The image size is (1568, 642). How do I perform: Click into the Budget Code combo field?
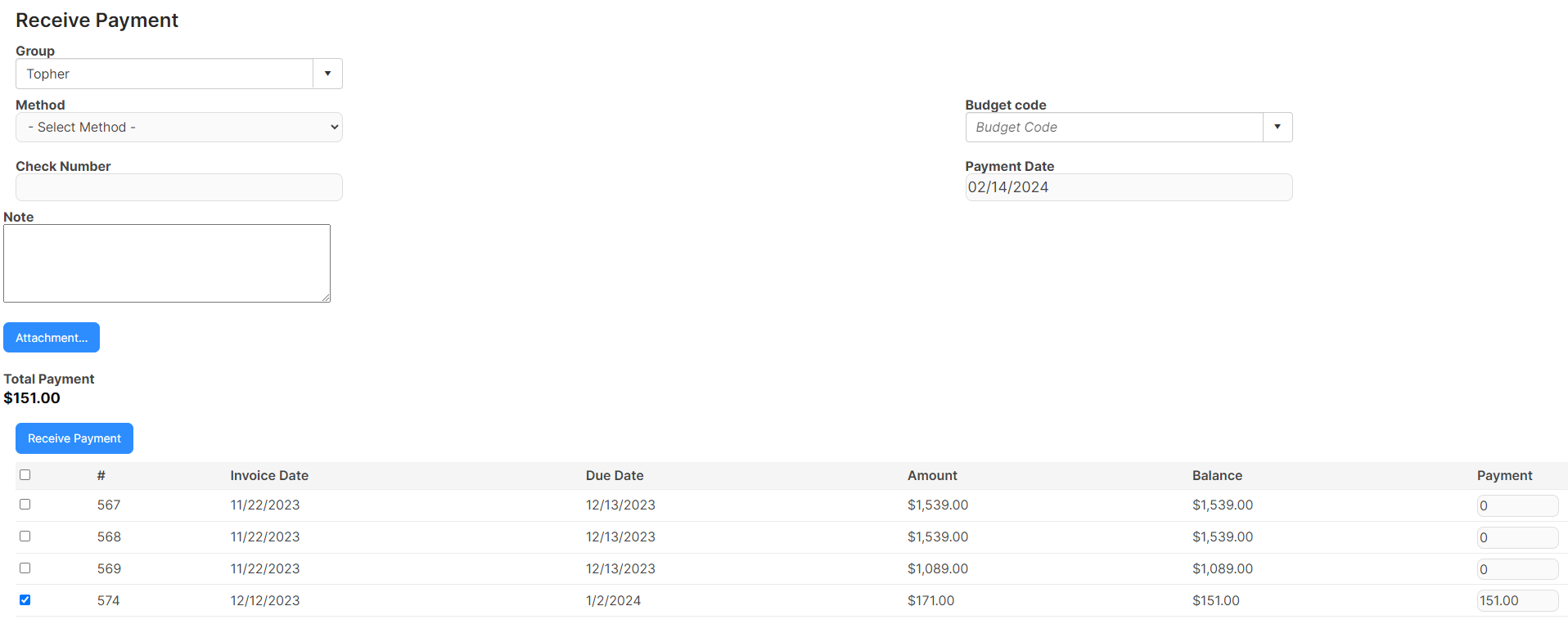[1114, 127]
